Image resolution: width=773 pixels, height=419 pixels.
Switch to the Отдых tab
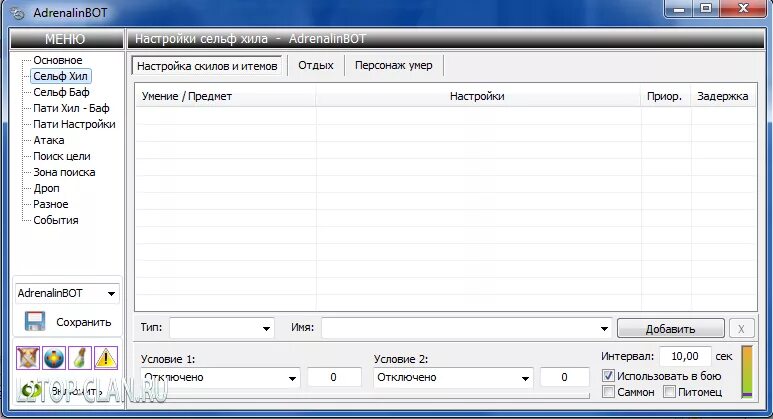(x=316, y=65)
